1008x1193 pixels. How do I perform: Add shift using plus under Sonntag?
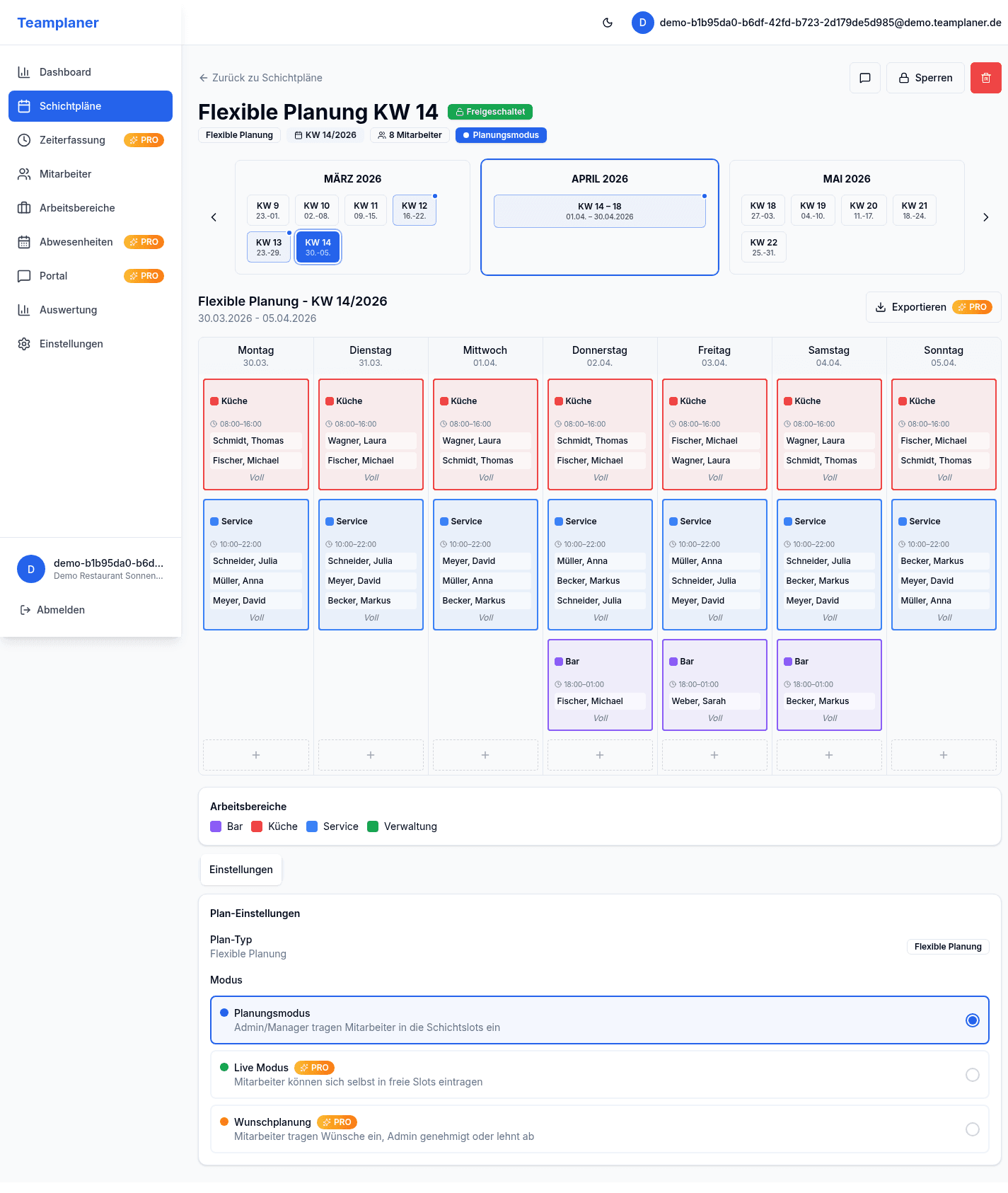(x=943, y=755)
